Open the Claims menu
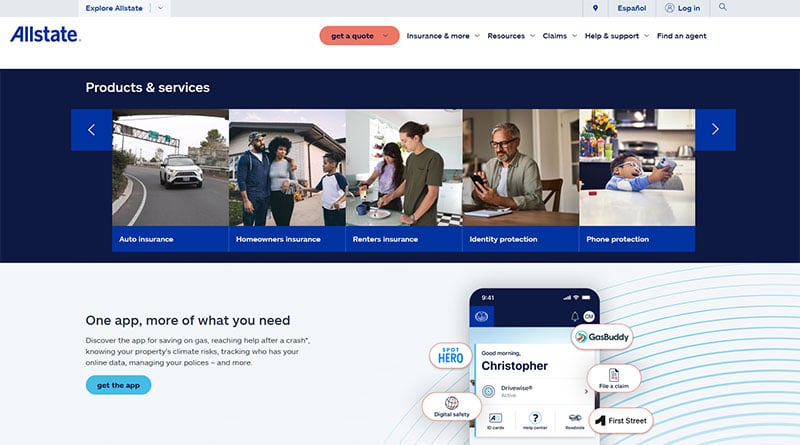The width and height of the screenshot is (800, 445). click(x=560, y=36)
